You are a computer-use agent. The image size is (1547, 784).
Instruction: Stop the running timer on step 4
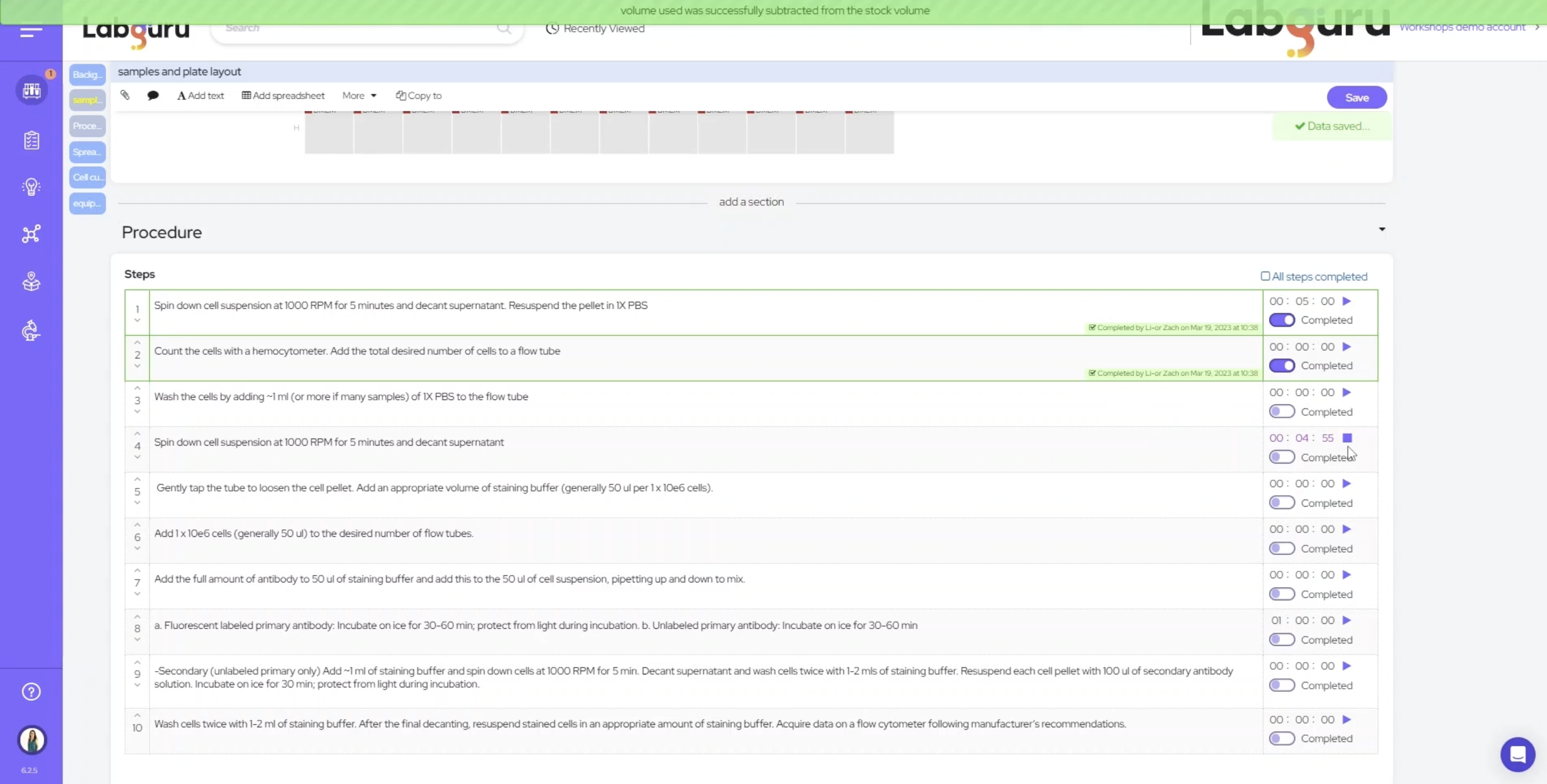point(1347,438)
